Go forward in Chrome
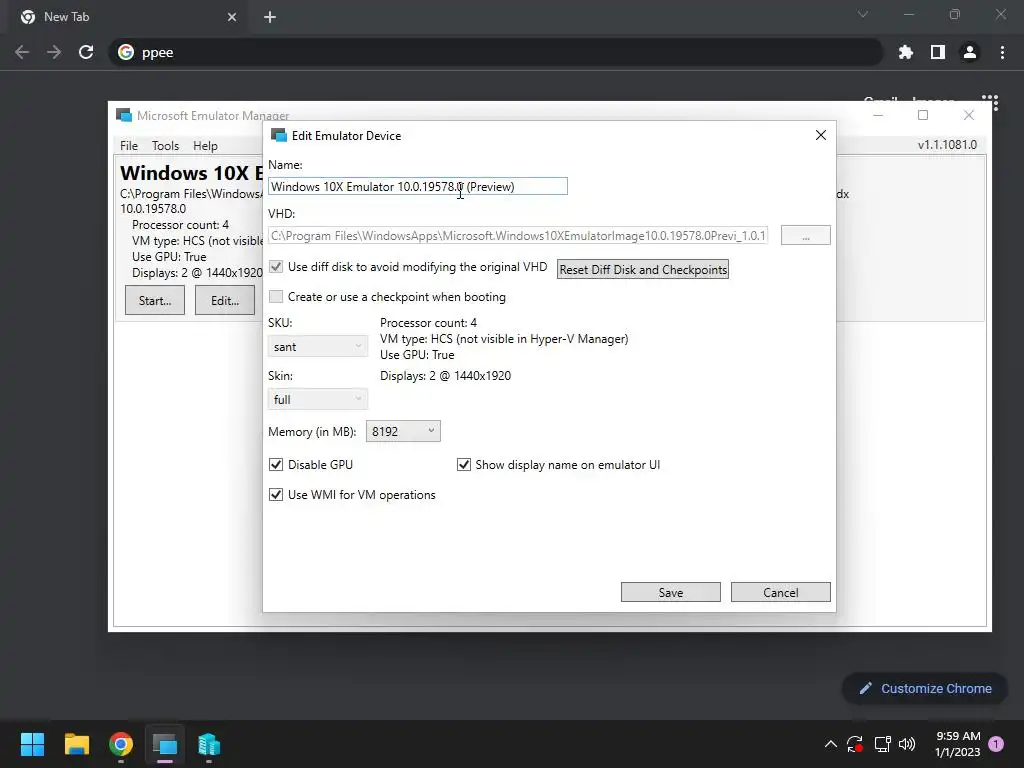The height and width of the screenshot is (768, 1024). point(54,52)
